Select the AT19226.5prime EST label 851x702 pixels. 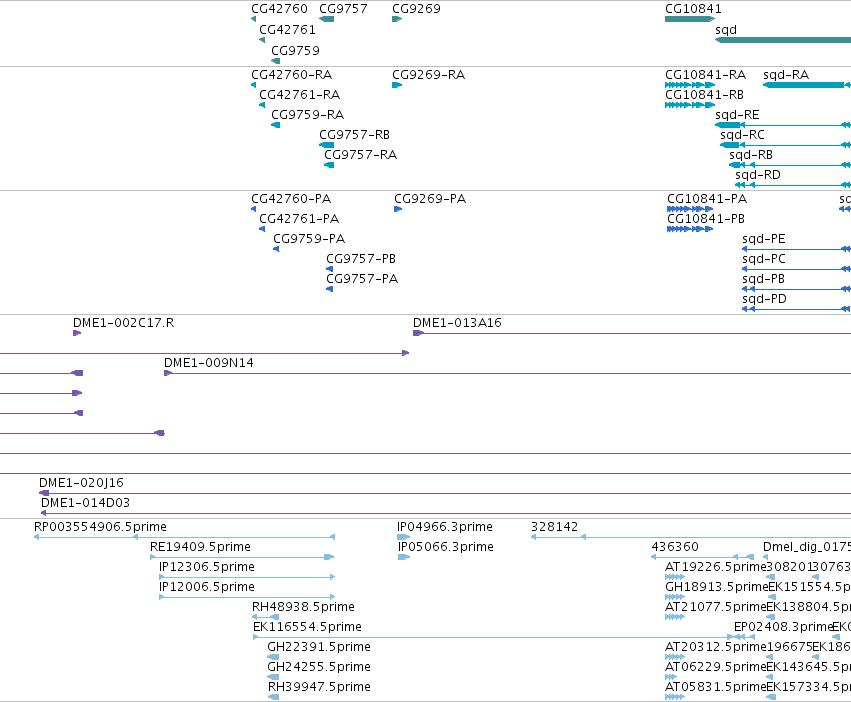715,567
